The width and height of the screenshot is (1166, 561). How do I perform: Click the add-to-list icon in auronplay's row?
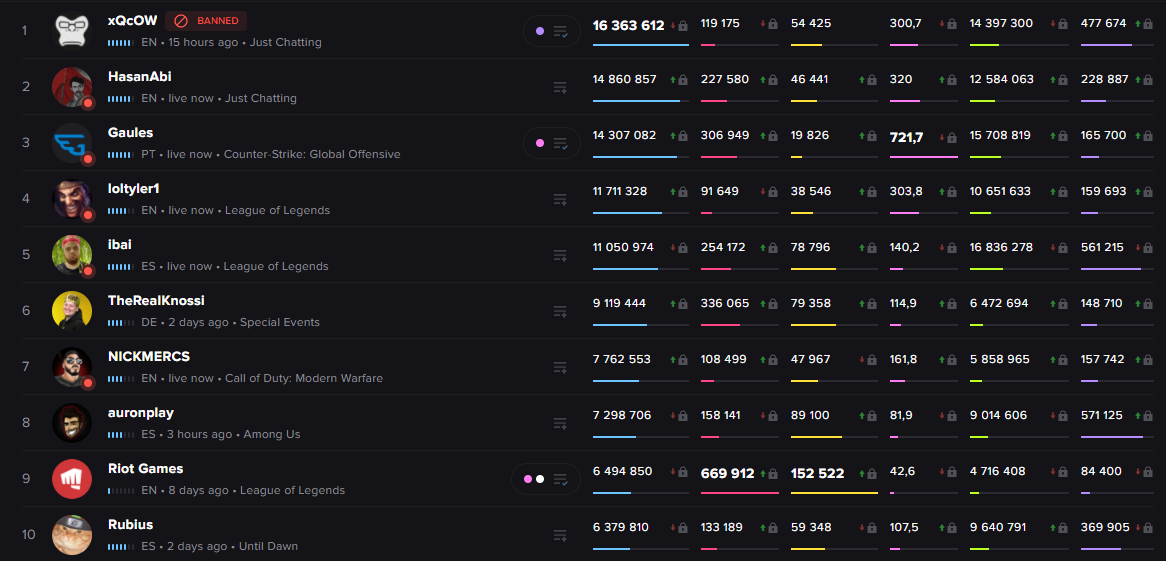(561, 423)
